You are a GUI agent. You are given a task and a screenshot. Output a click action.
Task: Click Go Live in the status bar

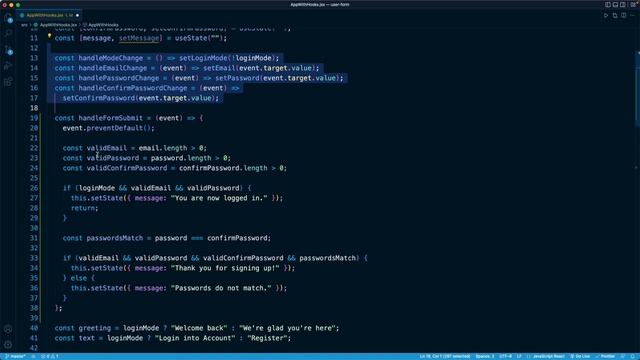tap(580, 356)
